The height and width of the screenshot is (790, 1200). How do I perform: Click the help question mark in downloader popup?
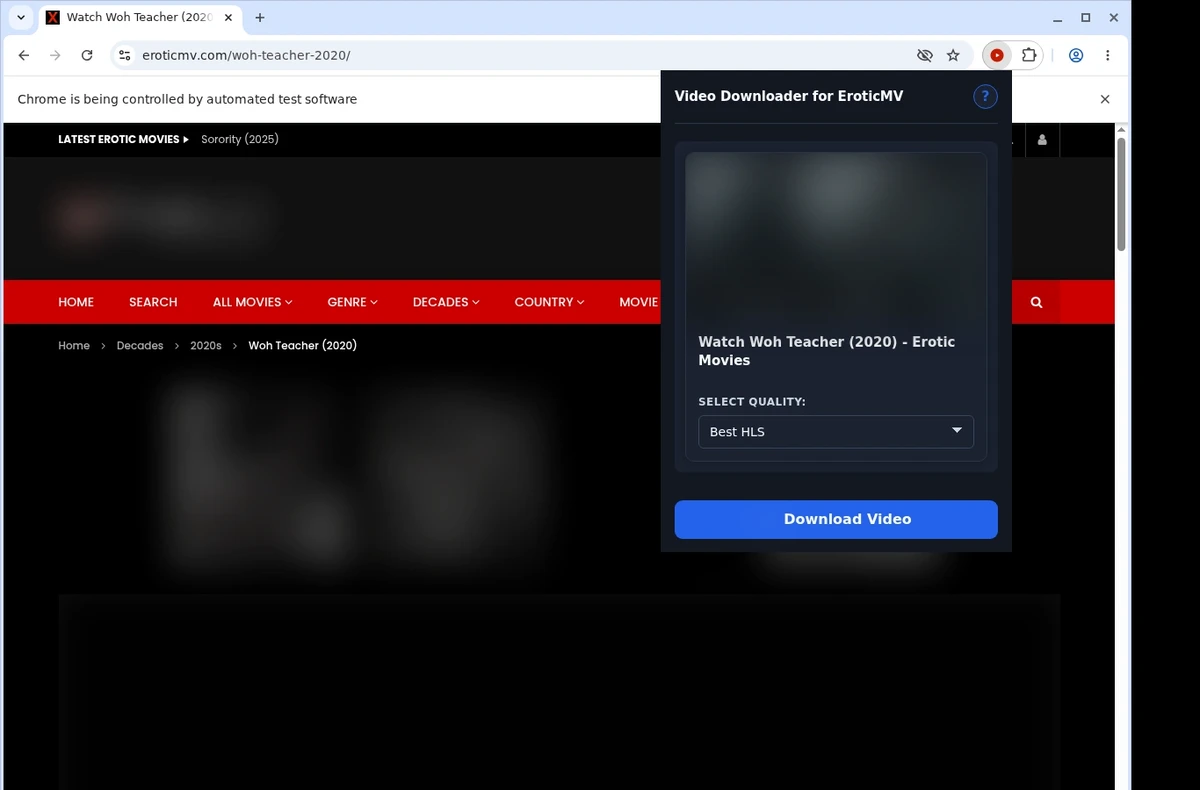[x=985, y=96]
